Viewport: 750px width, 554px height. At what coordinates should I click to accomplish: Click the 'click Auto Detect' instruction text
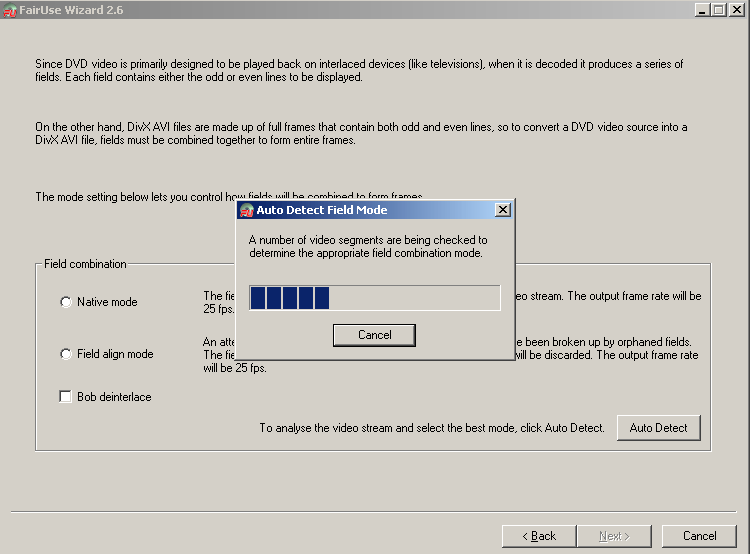tap(432, 428)
